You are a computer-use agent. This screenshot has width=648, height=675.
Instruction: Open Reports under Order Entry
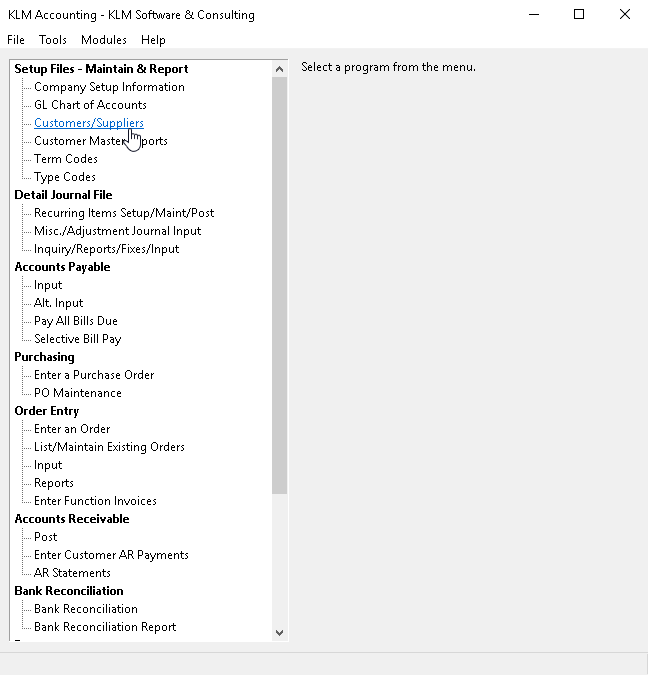[x=54, y=483]
